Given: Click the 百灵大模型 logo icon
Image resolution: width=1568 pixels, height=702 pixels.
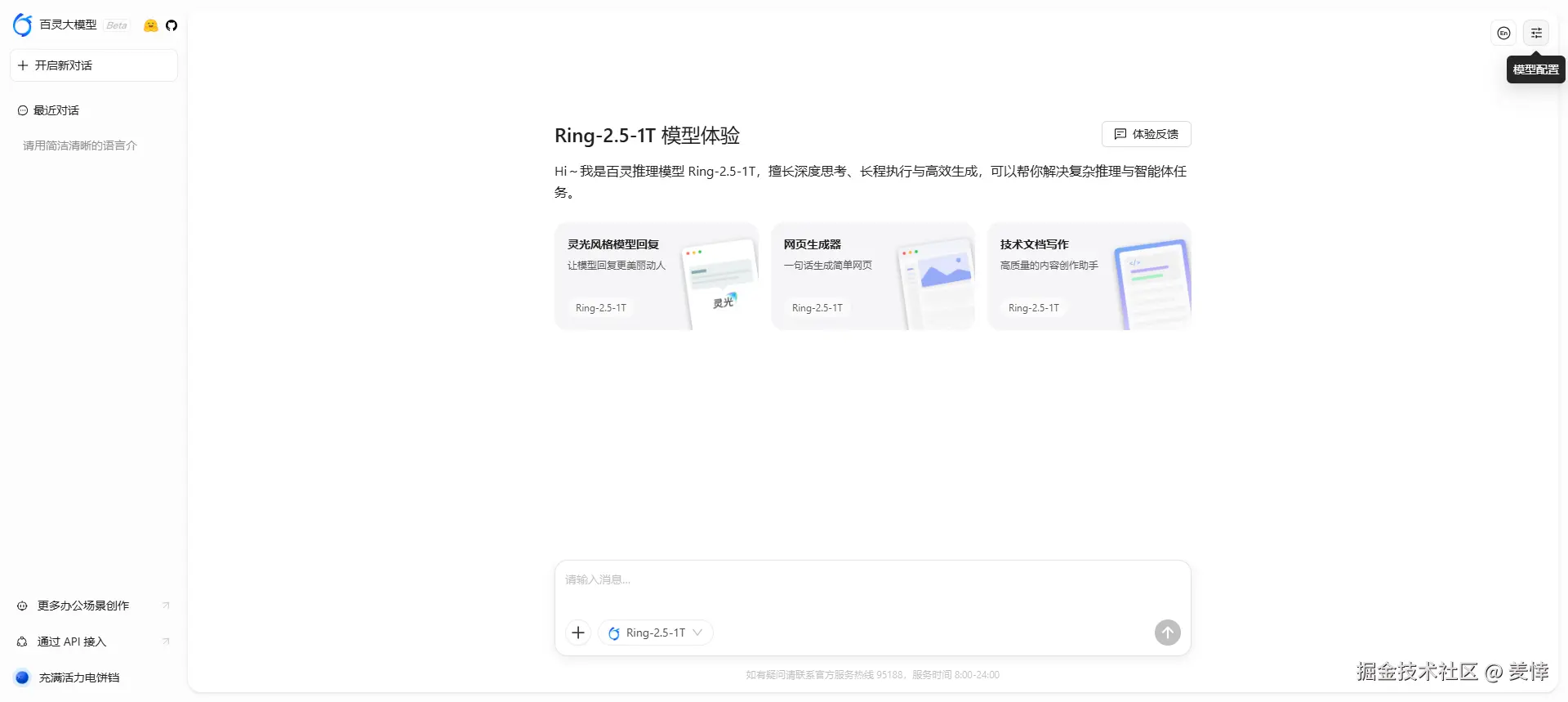Looking at the screenshot, I should (23, 25).
